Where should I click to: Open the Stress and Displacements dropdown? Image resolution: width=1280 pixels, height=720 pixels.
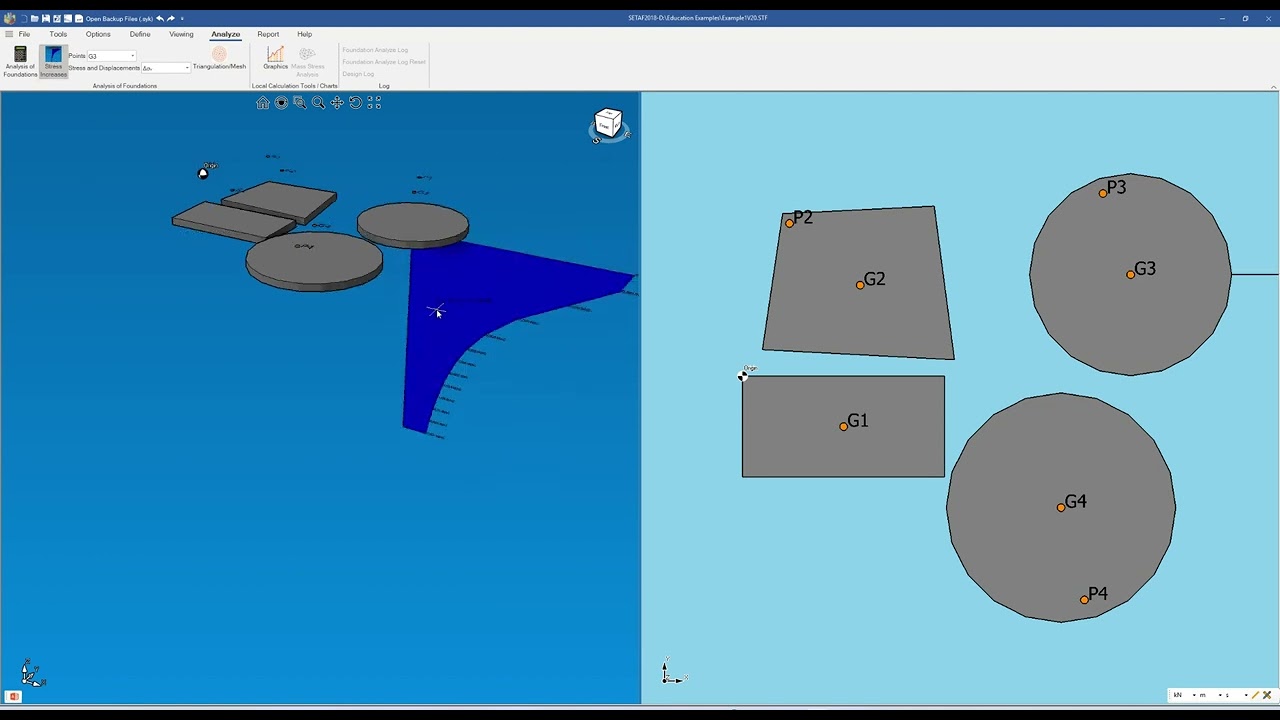point(165,68)
